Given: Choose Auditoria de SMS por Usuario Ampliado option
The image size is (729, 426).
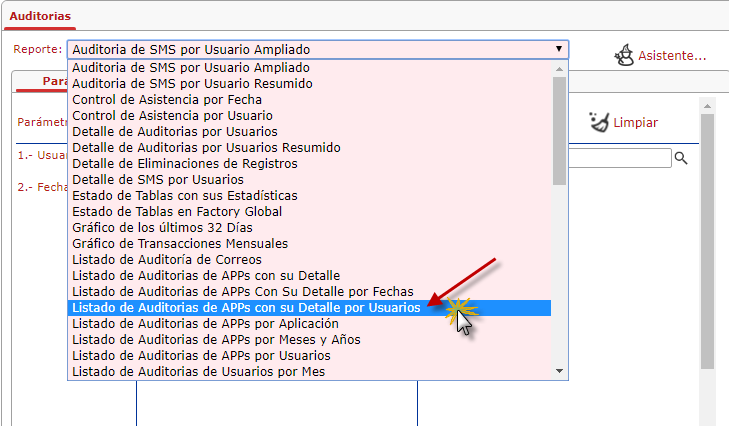Looking at the screenshot, I should pos(310,67).
